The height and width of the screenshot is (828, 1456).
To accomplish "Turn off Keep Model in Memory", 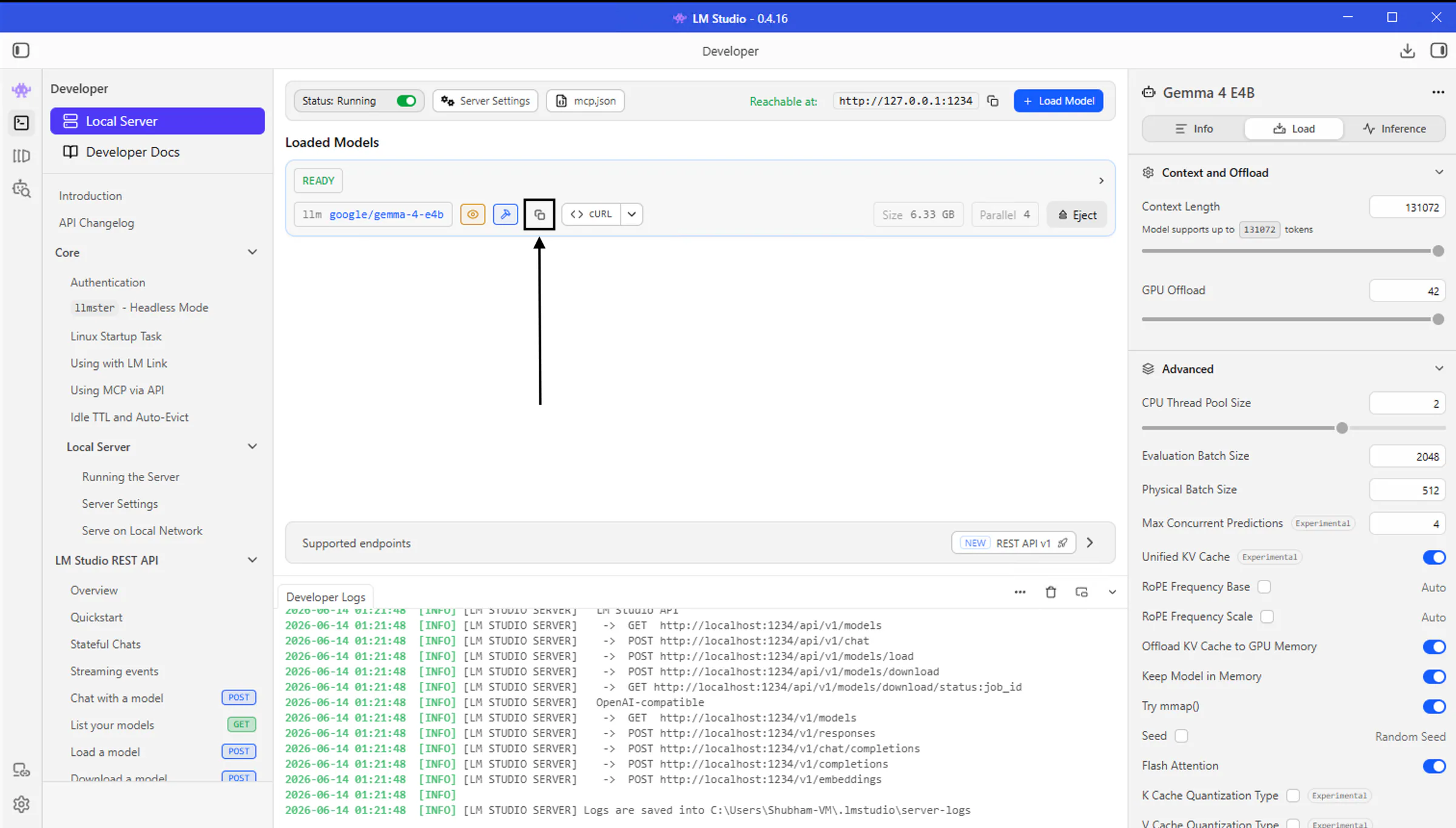I will coord(1434,676).
